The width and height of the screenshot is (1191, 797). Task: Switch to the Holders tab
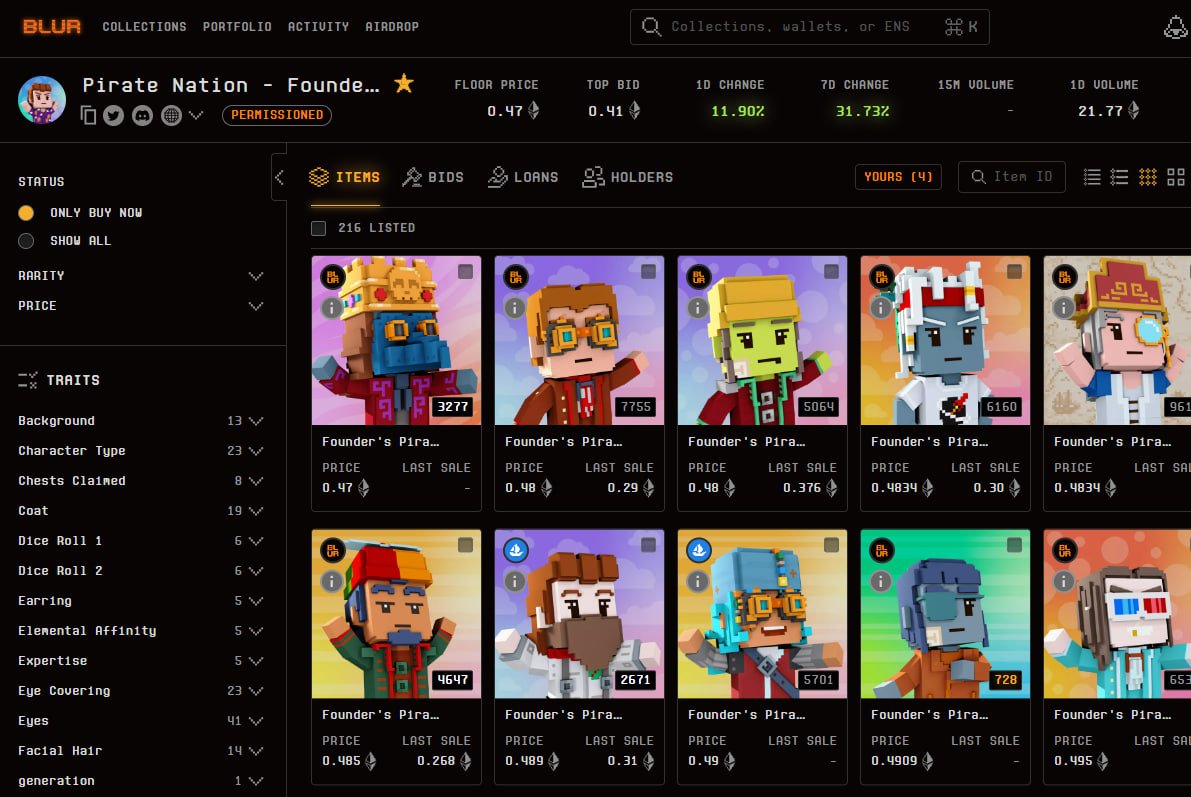coord(628,177)
